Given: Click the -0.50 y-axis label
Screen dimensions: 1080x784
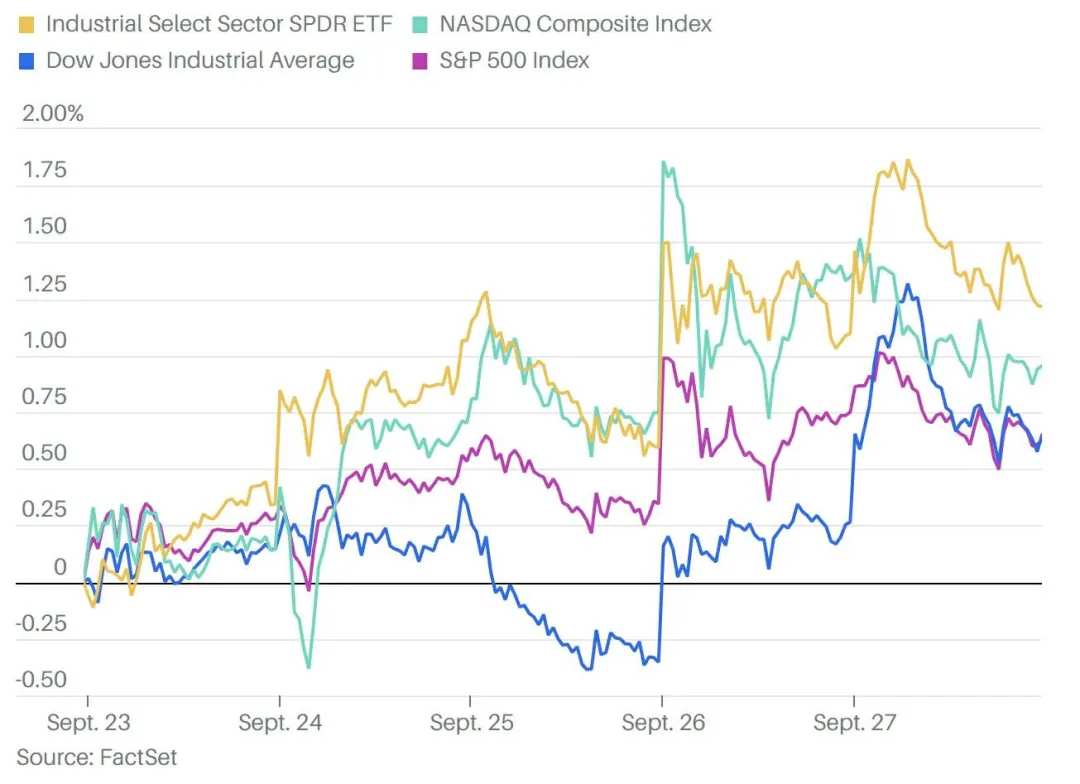Looking at the screenshot, I should 41,679.
